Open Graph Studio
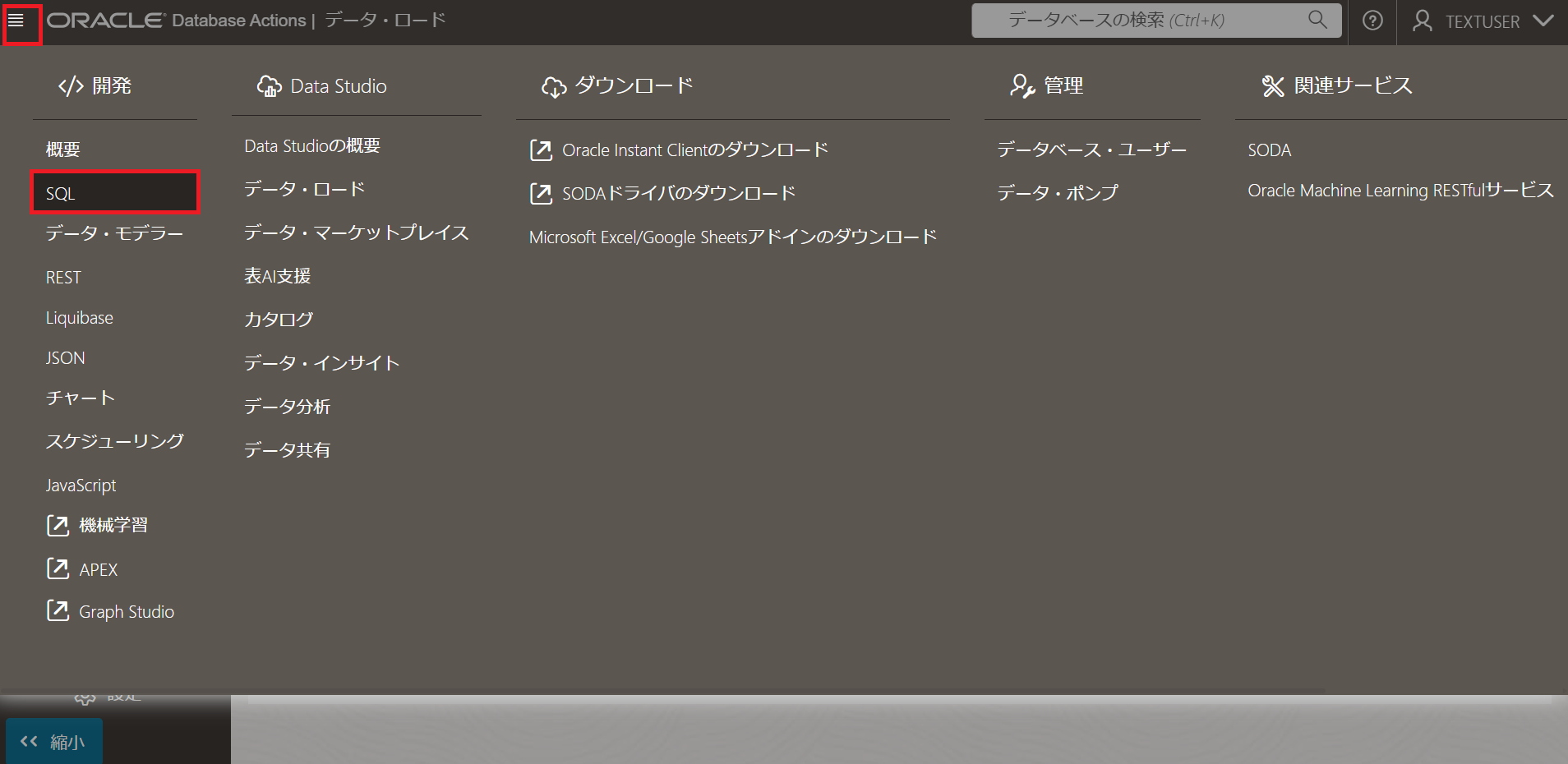The height and width of the screenshot is (764, 1568). point(126,611)
